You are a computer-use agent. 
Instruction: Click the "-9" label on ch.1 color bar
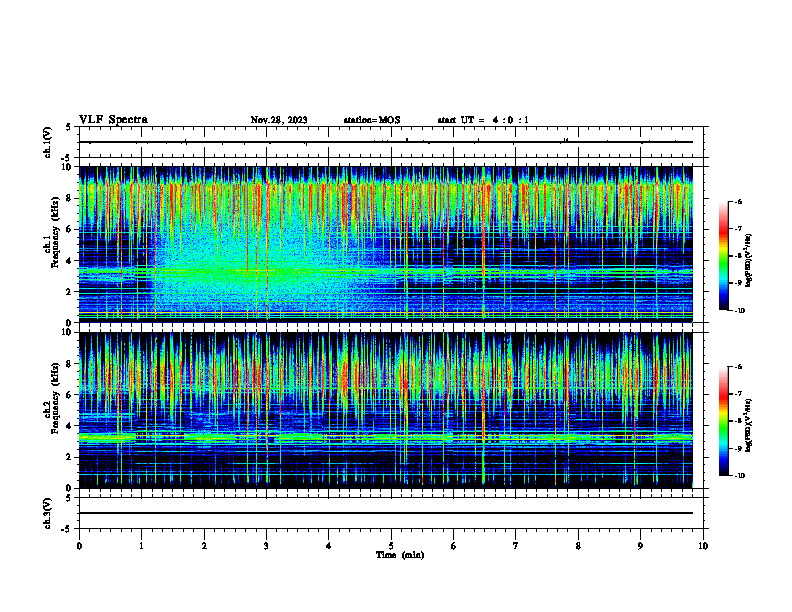tap(738, 283)
